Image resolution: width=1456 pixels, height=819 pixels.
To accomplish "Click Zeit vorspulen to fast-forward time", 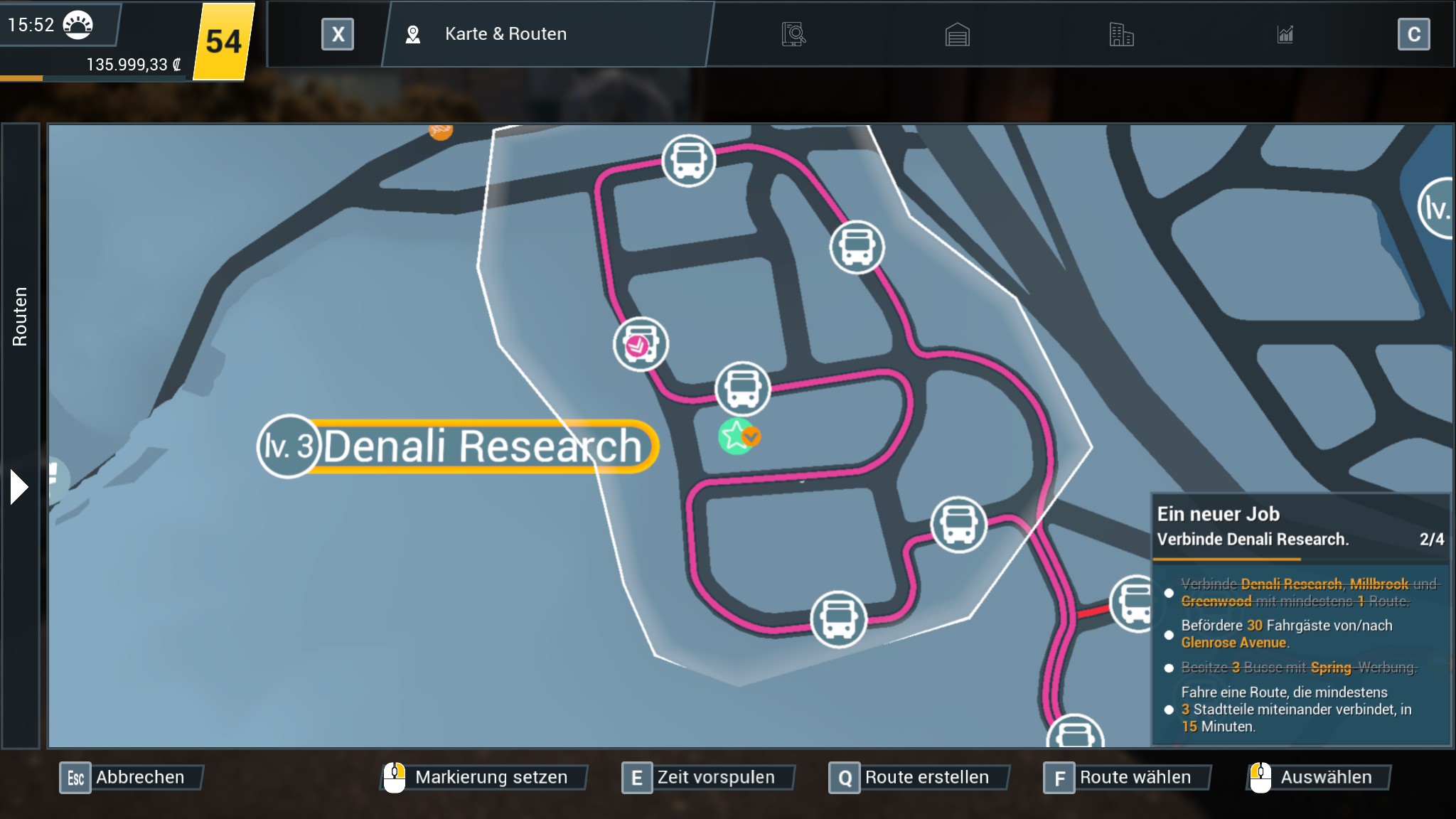I will [x=707, y=777].
